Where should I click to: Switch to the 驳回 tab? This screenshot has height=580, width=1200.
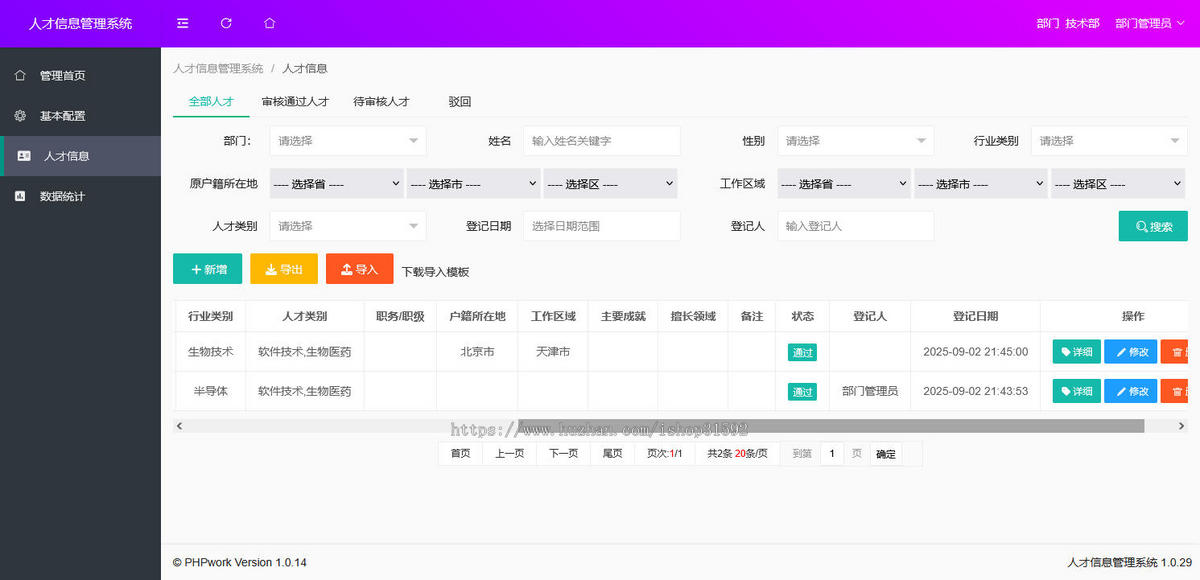point(460,101)
